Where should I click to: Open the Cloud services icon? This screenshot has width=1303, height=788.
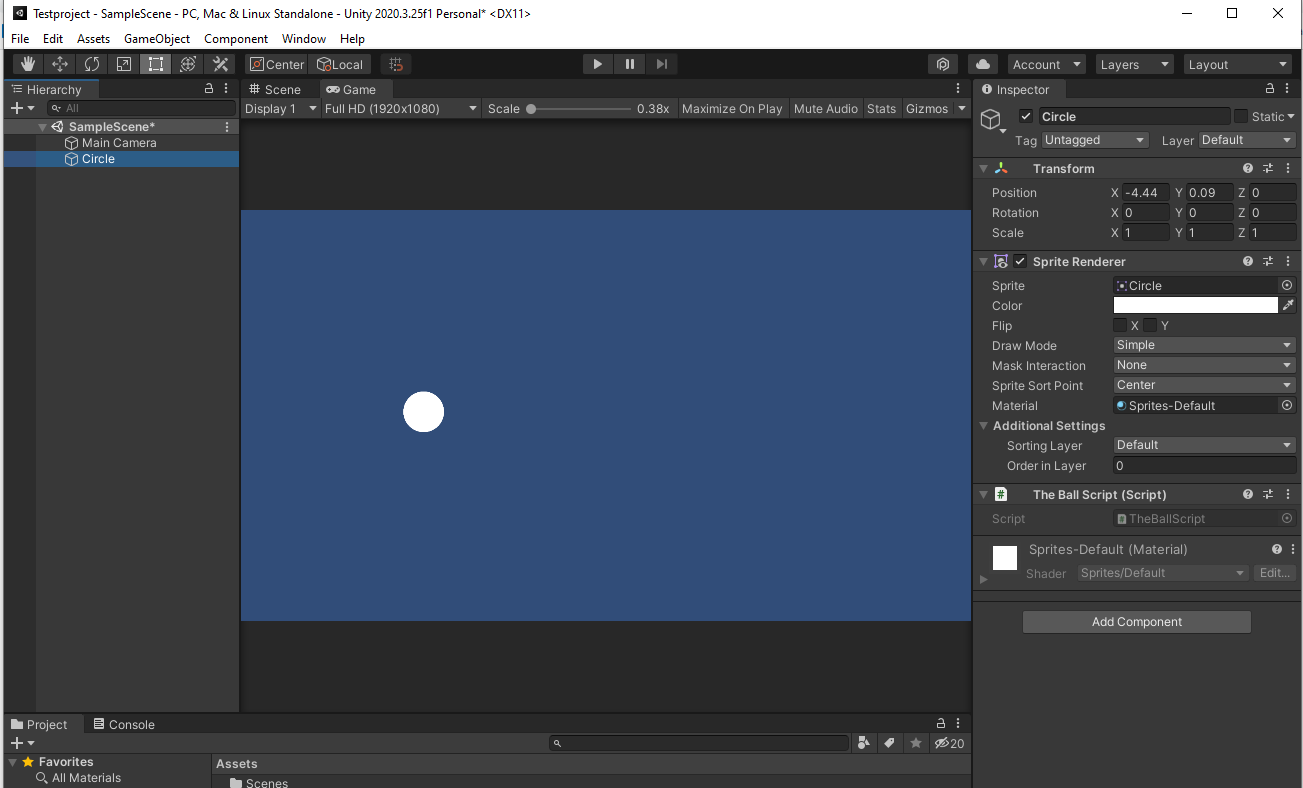click(983, 64)
